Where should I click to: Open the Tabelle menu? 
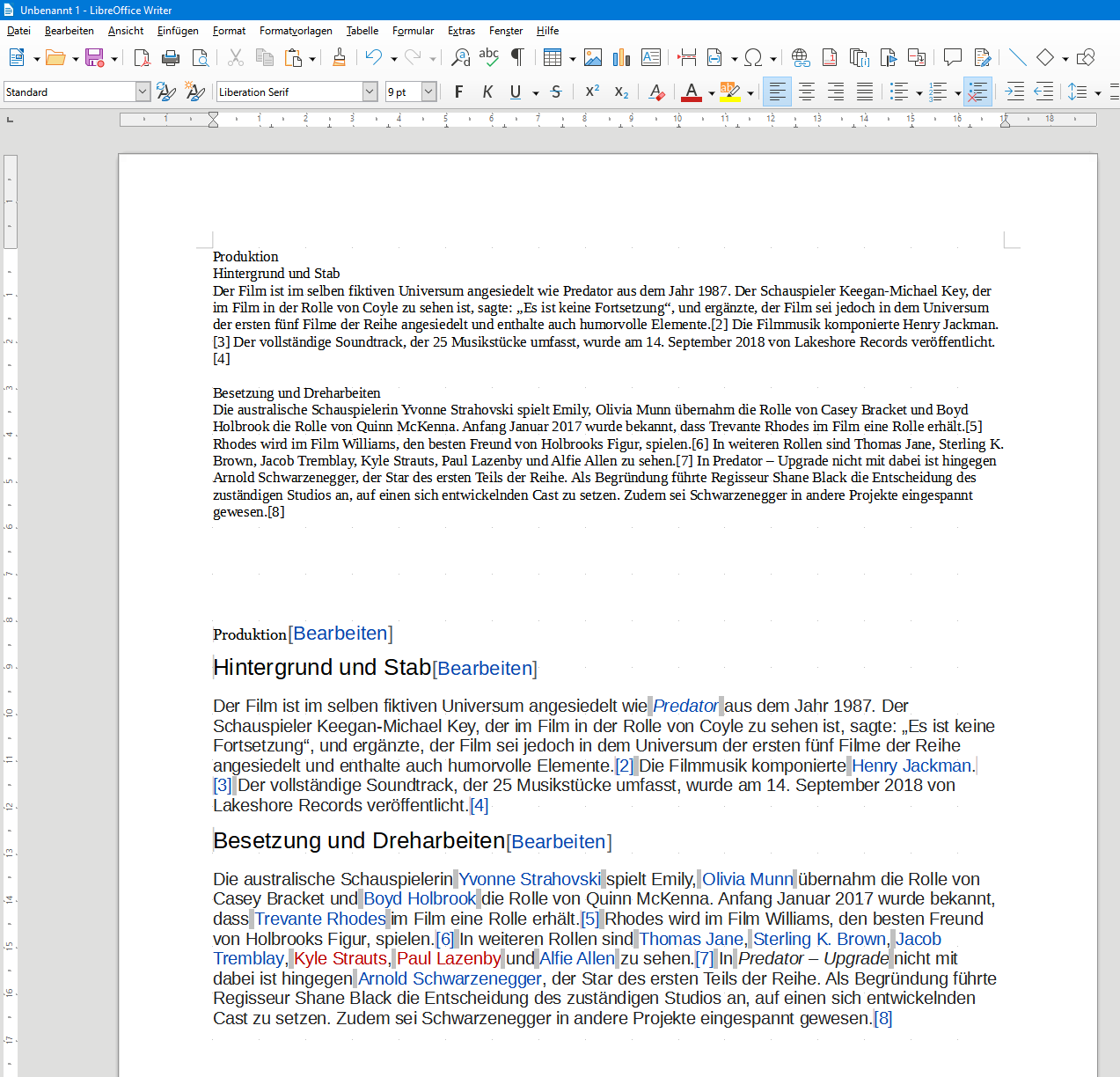click(362, 31)
